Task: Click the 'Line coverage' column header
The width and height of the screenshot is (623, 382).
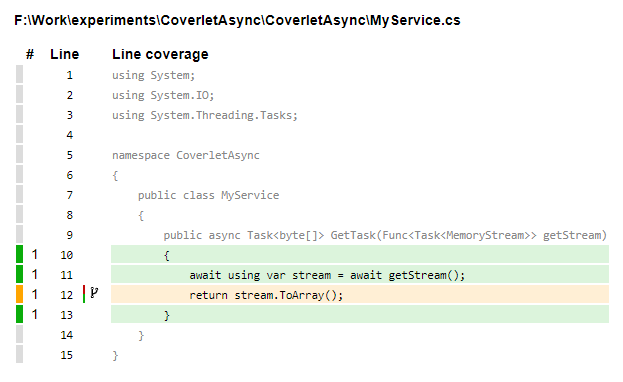Action: pyautogui.click(x=160, y=54)
